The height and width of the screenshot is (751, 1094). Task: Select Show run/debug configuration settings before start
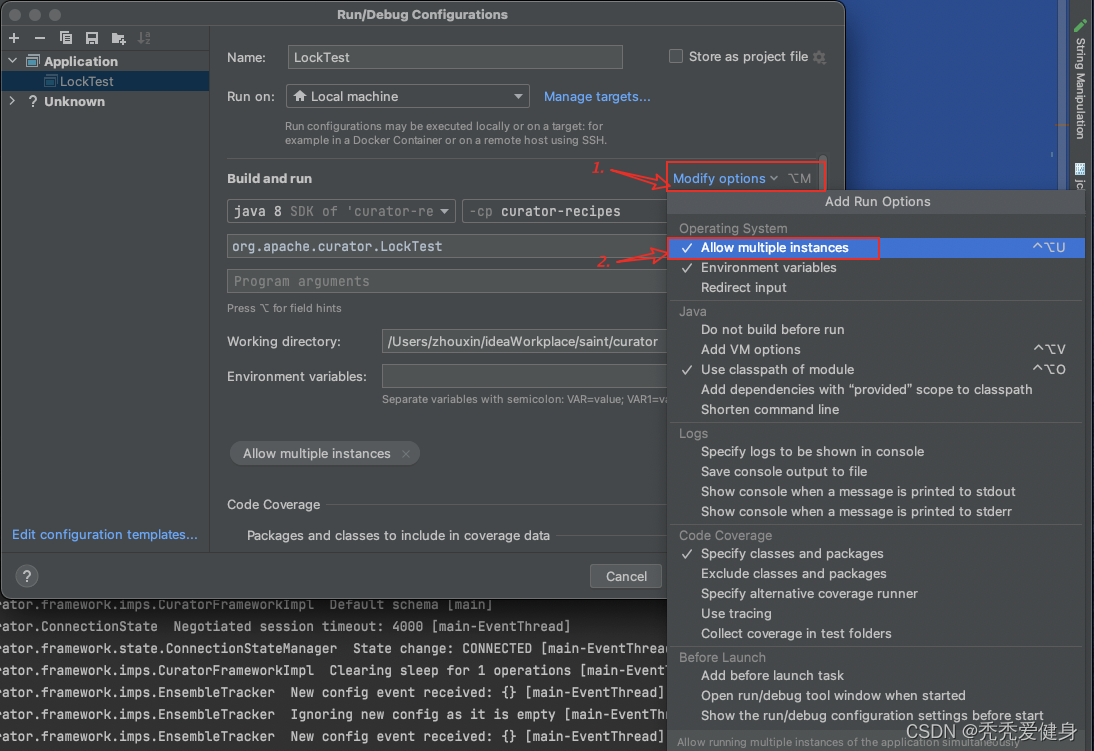(876, 715)
